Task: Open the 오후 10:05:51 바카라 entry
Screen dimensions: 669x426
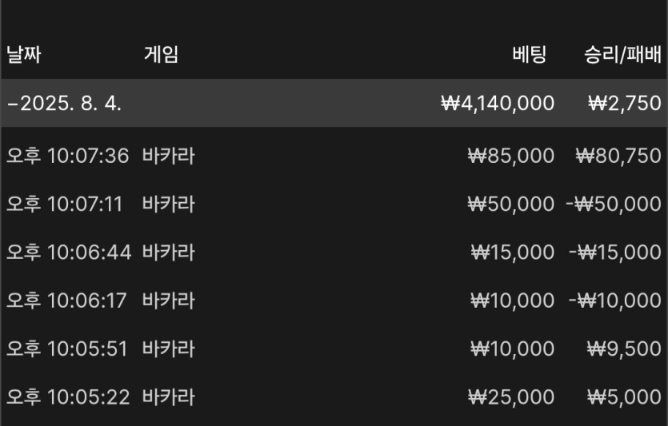Action: (334, 349)
